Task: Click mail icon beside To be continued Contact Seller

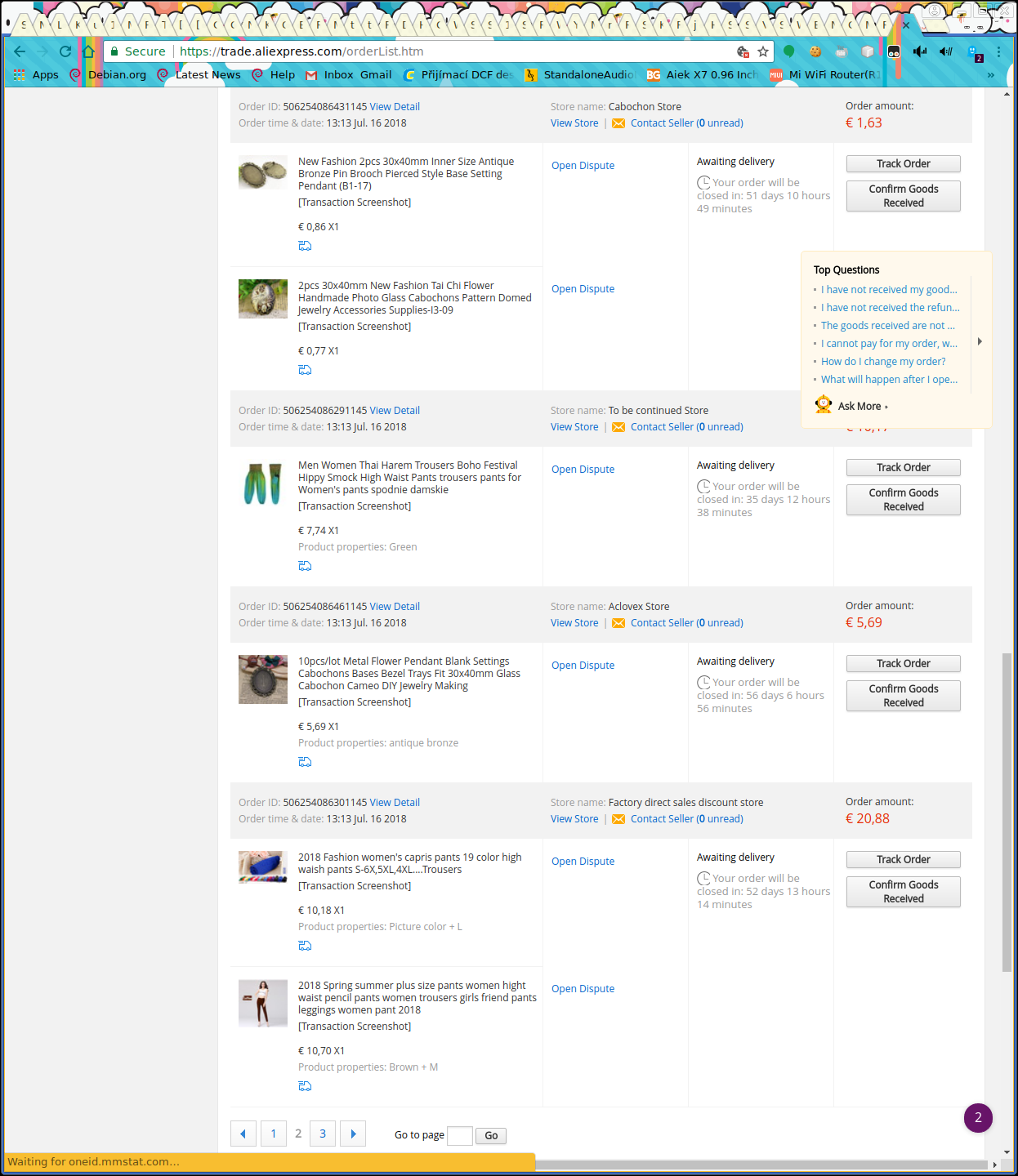Action: (618, 427)
